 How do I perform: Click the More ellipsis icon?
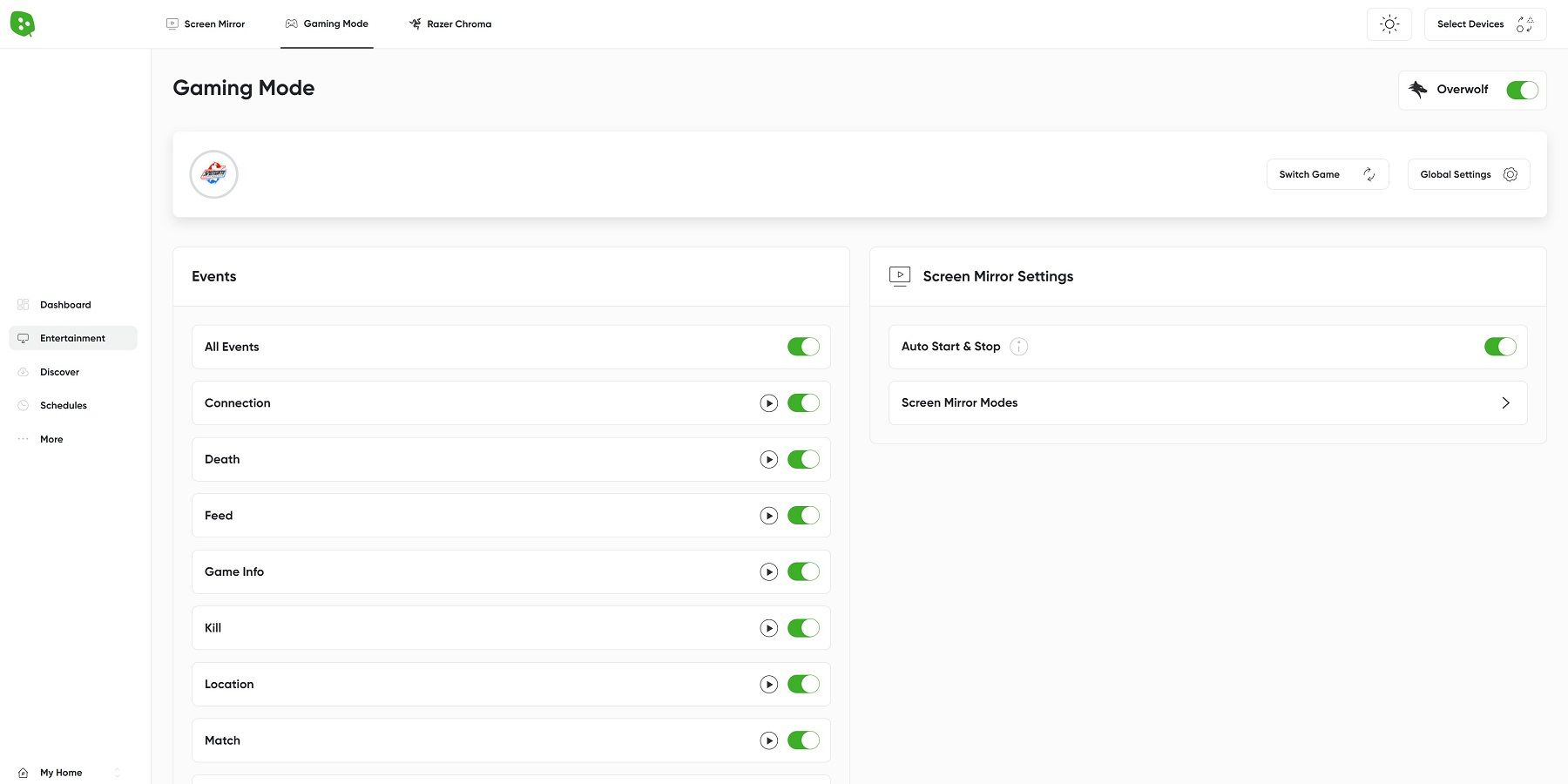[24, 439]
